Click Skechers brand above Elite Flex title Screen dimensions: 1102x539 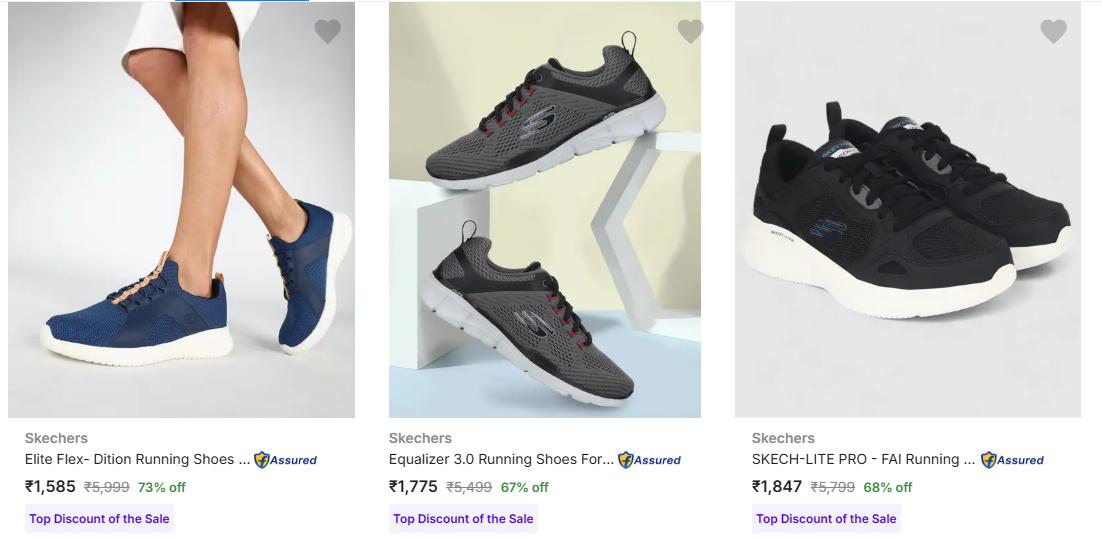(x=56, y=438)
